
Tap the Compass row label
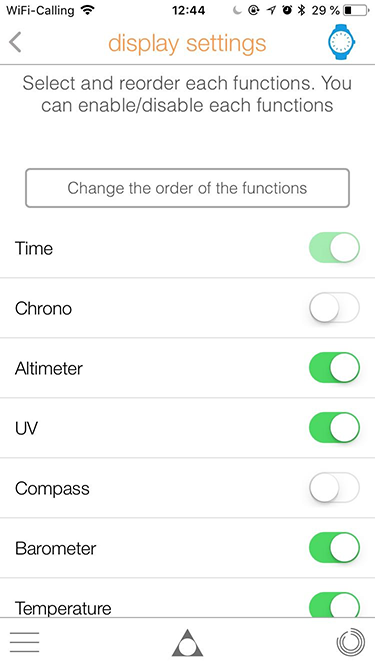[52, 488]
